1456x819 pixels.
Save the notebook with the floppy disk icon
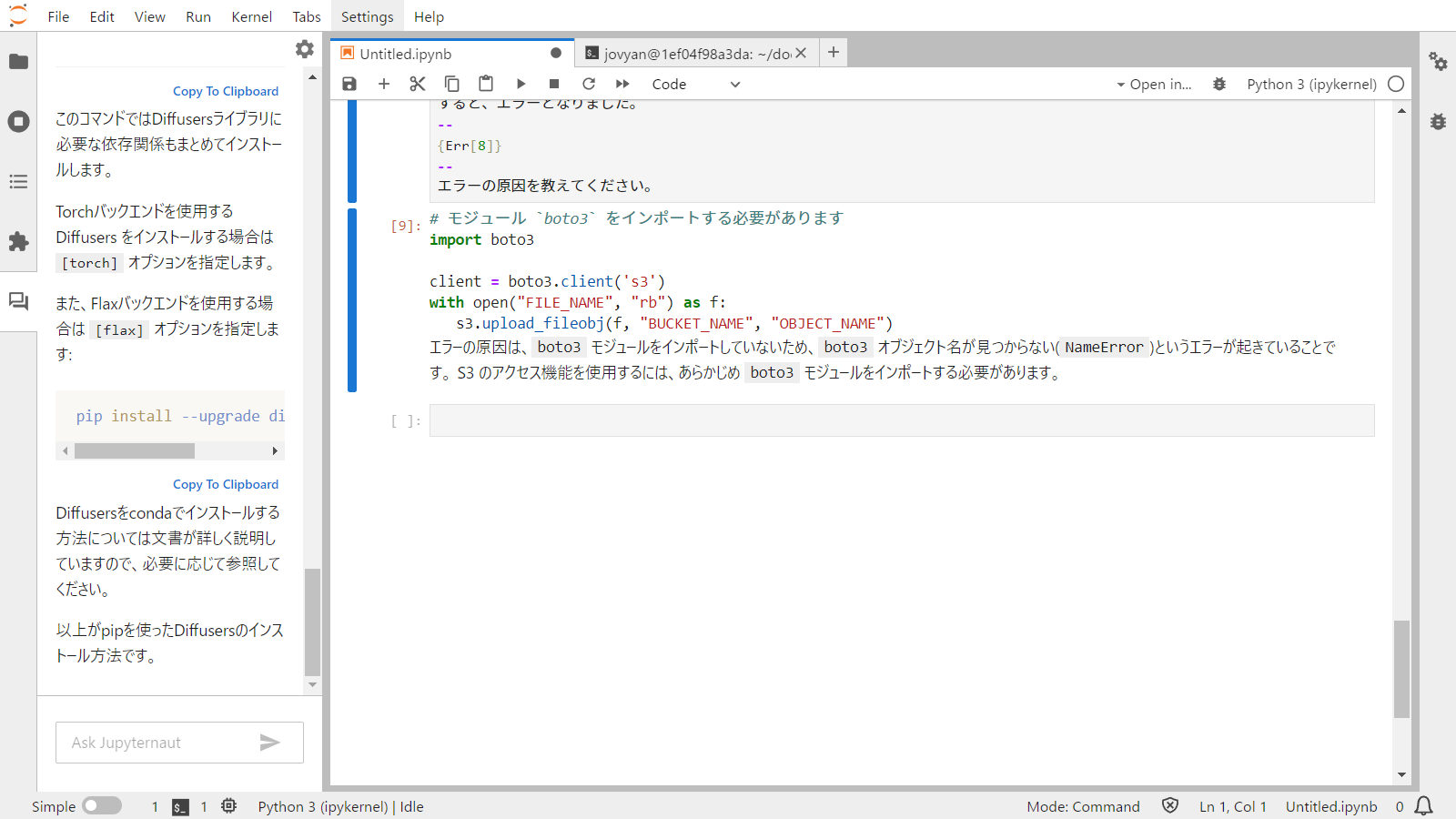[x=349, y=84]
